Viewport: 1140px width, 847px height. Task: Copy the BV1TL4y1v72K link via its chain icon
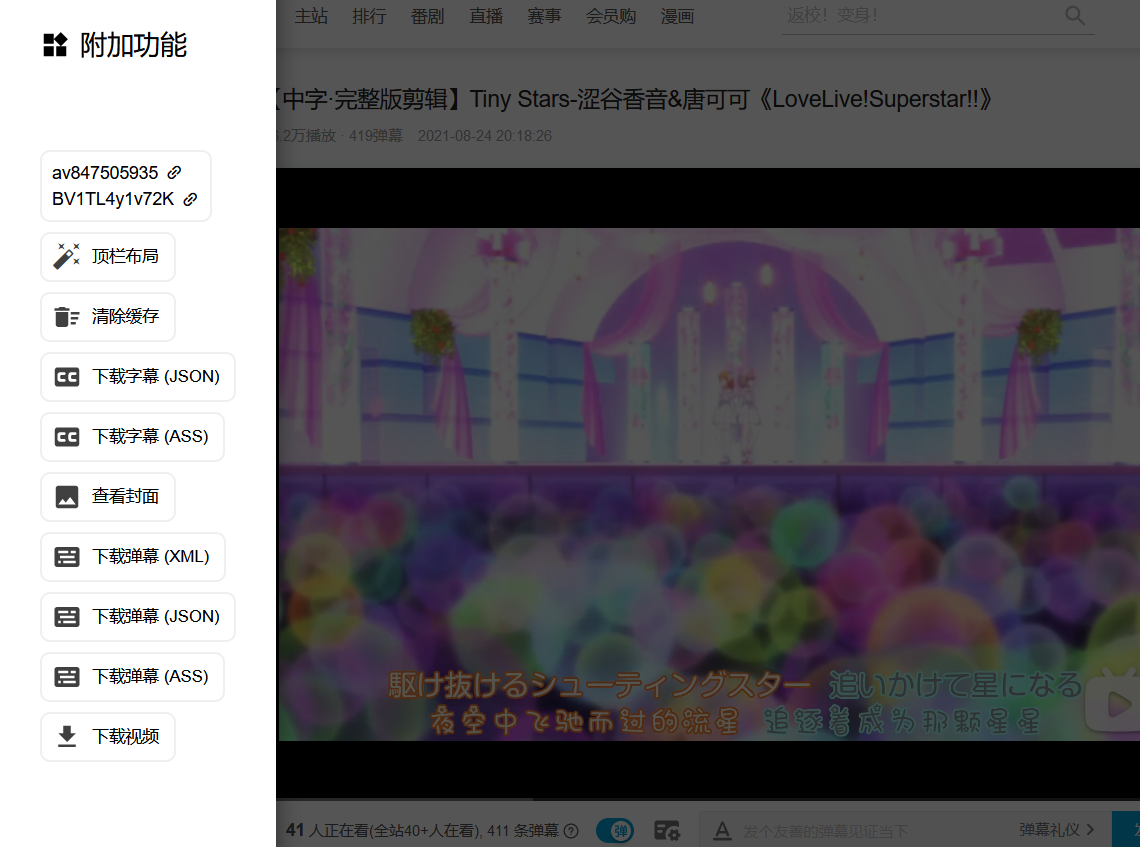[x=190, y=199]
